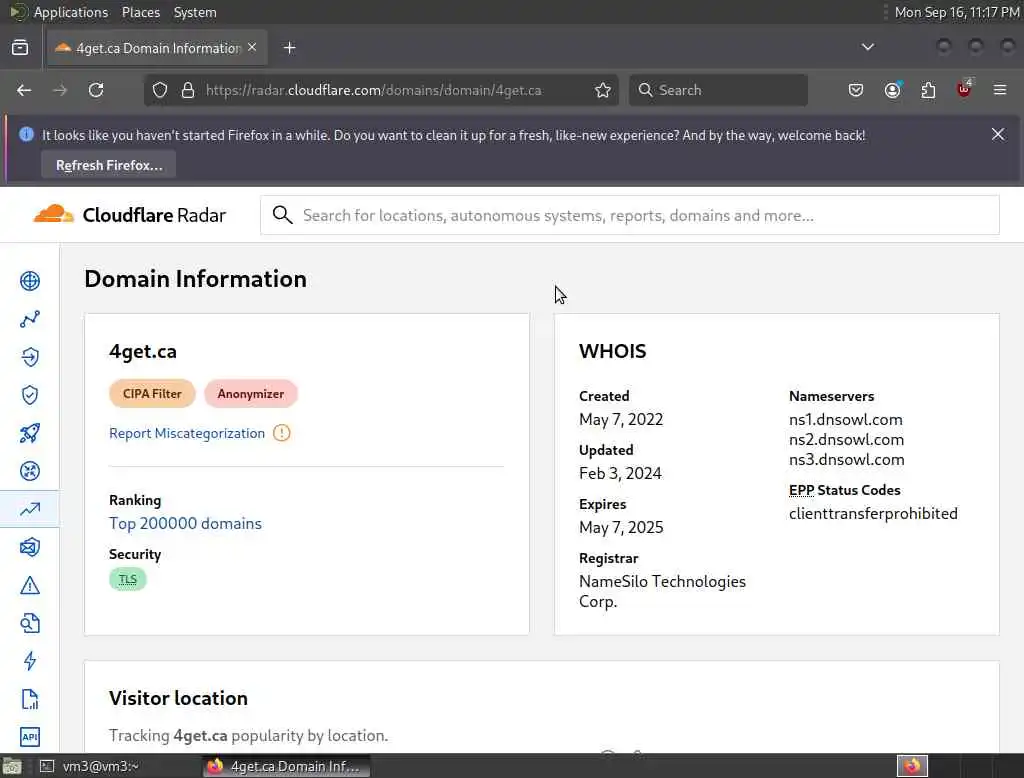Open the Firefox hamburger application menu
The height and width of the screenshot is (778, 1024).
[x=999, y=90]
